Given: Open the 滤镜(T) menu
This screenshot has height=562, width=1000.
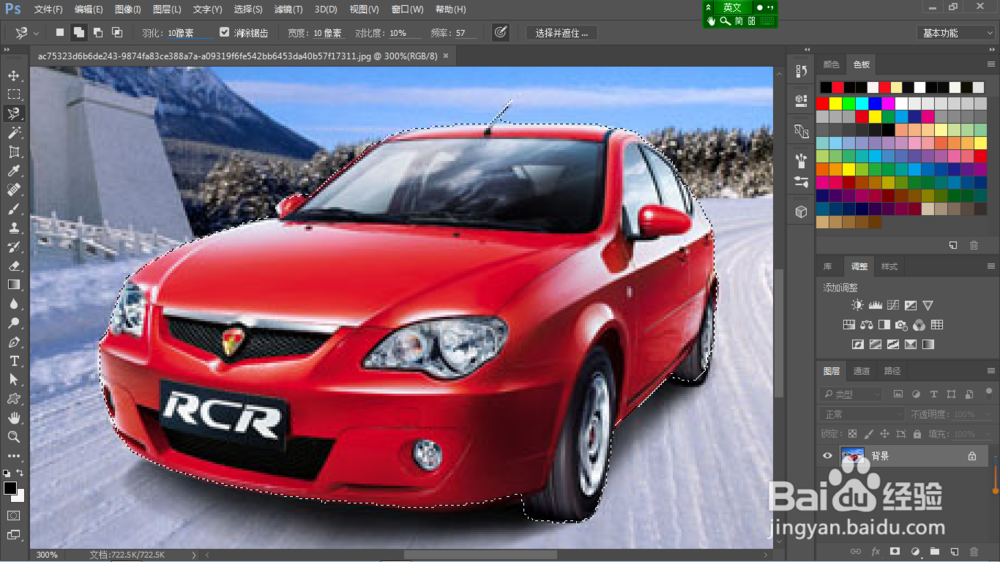Looking at the screenshot, I should pos(288,10).
